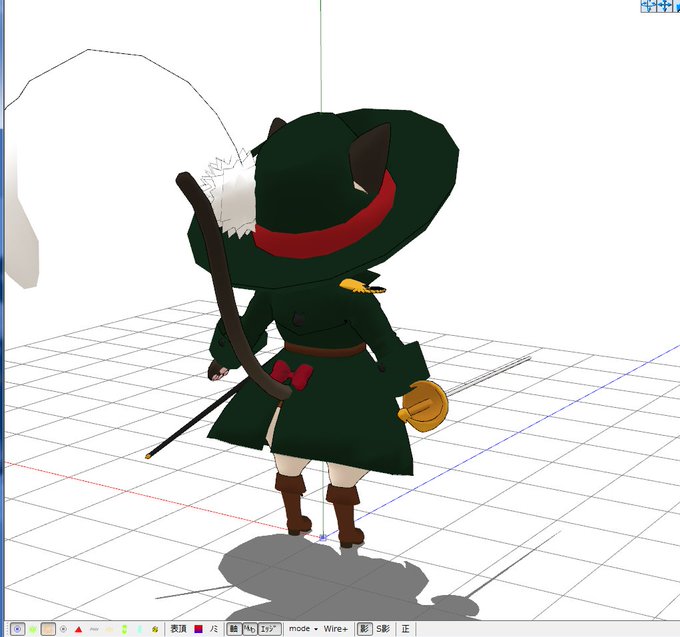Toggle the エッジ edge display button

pos(270,629)
